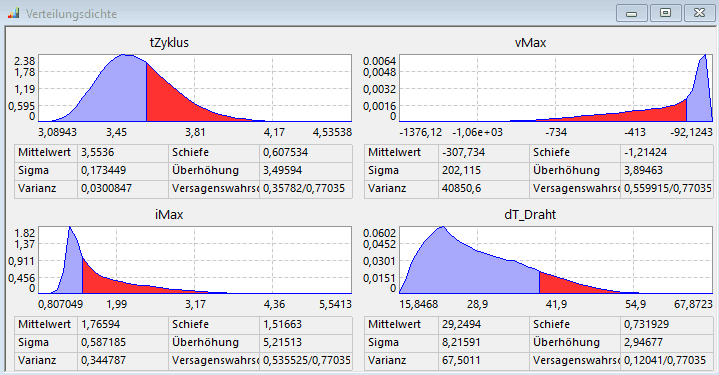
Task: Select dT_Draht Schiefe value 0,731929
Action: coord(646,324)
